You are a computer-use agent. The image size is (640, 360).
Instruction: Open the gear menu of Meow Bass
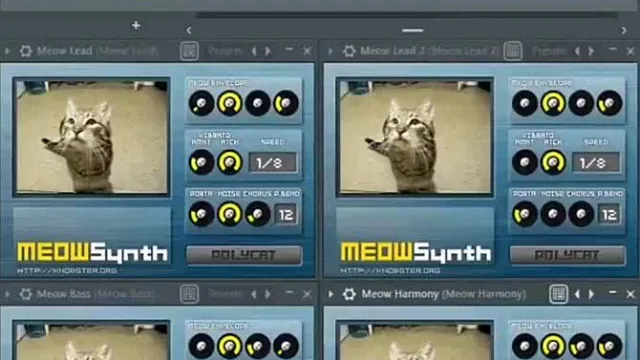(x=26, y=294)
